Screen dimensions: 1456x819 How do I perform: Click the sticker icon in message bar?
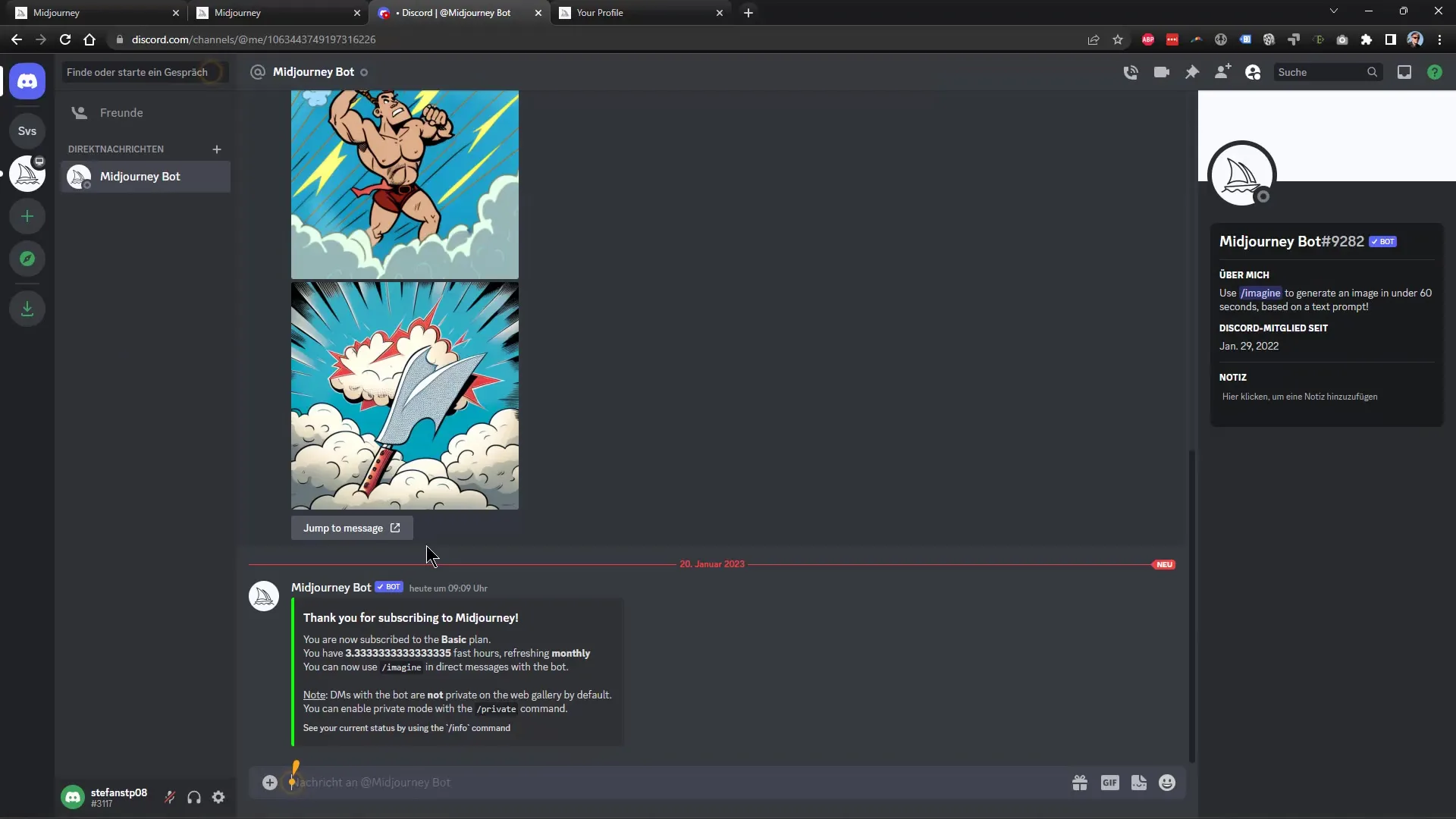(1138, 783)
